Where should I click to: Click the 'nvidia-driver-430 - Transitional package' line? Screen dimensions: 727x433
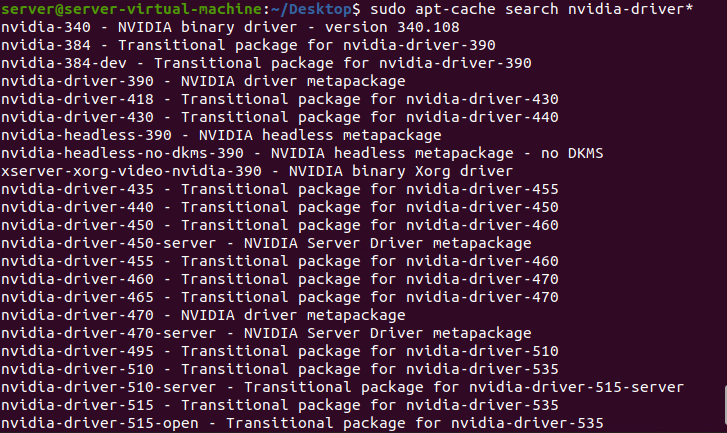280,117
